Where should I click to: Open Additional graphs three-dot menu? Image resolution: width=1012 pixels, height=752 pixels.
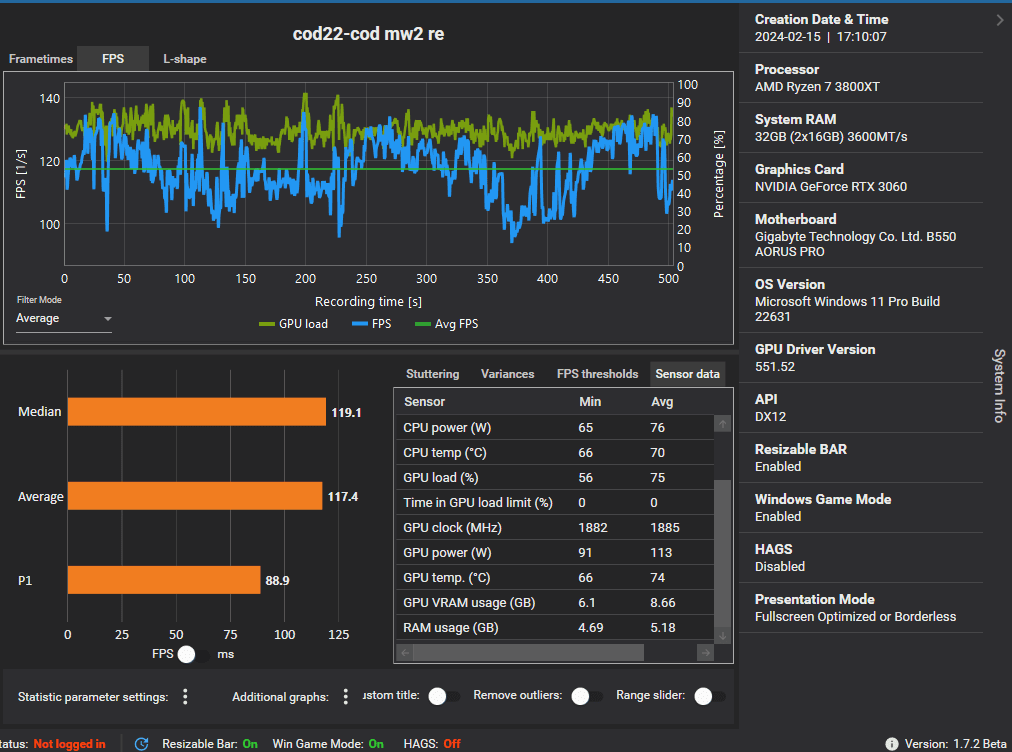click(346, 696)
